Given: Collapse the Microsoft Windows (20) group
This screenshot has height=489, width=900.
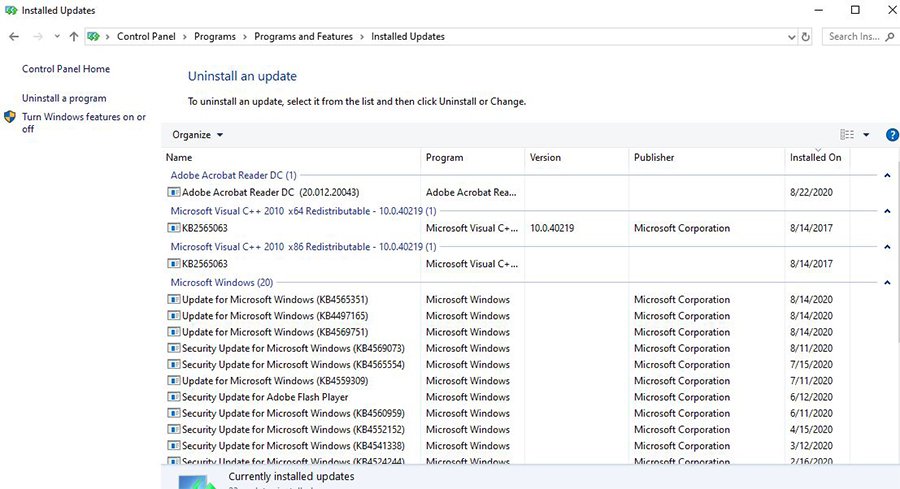Looking at the screenshot, I should pyautogui.click(x=887, y=283).
